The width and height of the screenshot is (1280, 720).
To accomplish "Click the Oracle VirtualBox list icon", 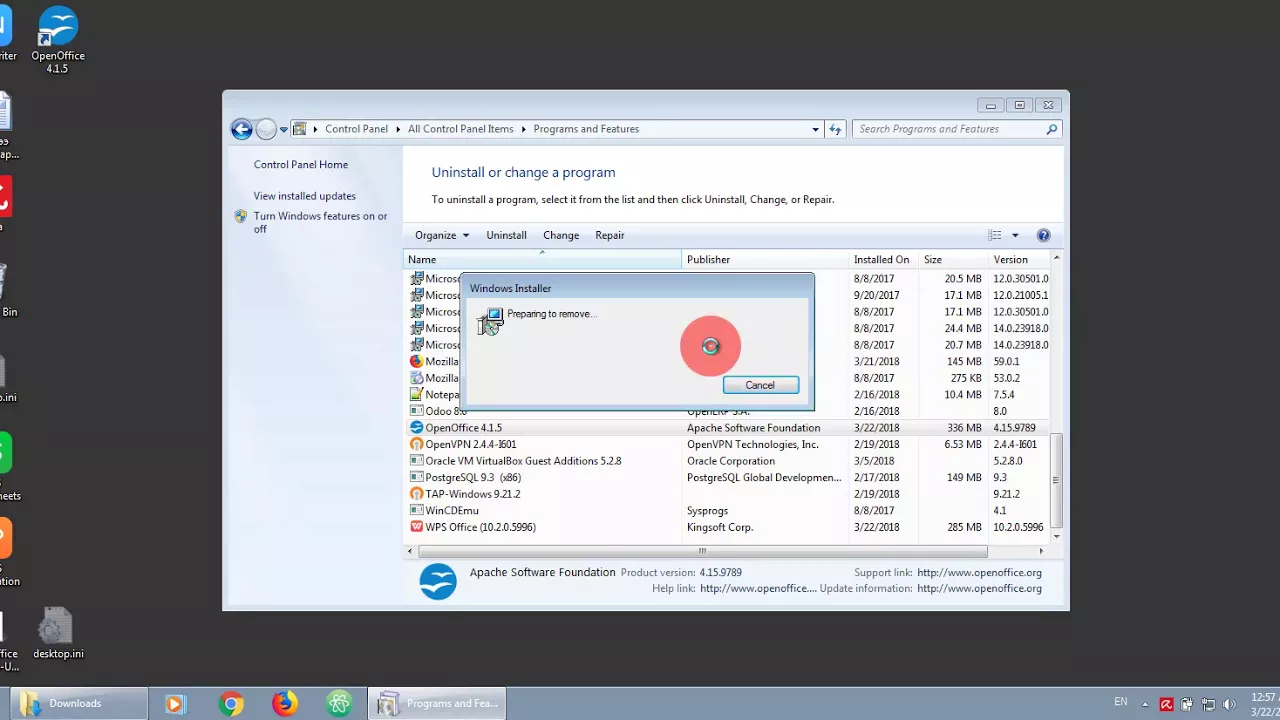I will 417,461.
